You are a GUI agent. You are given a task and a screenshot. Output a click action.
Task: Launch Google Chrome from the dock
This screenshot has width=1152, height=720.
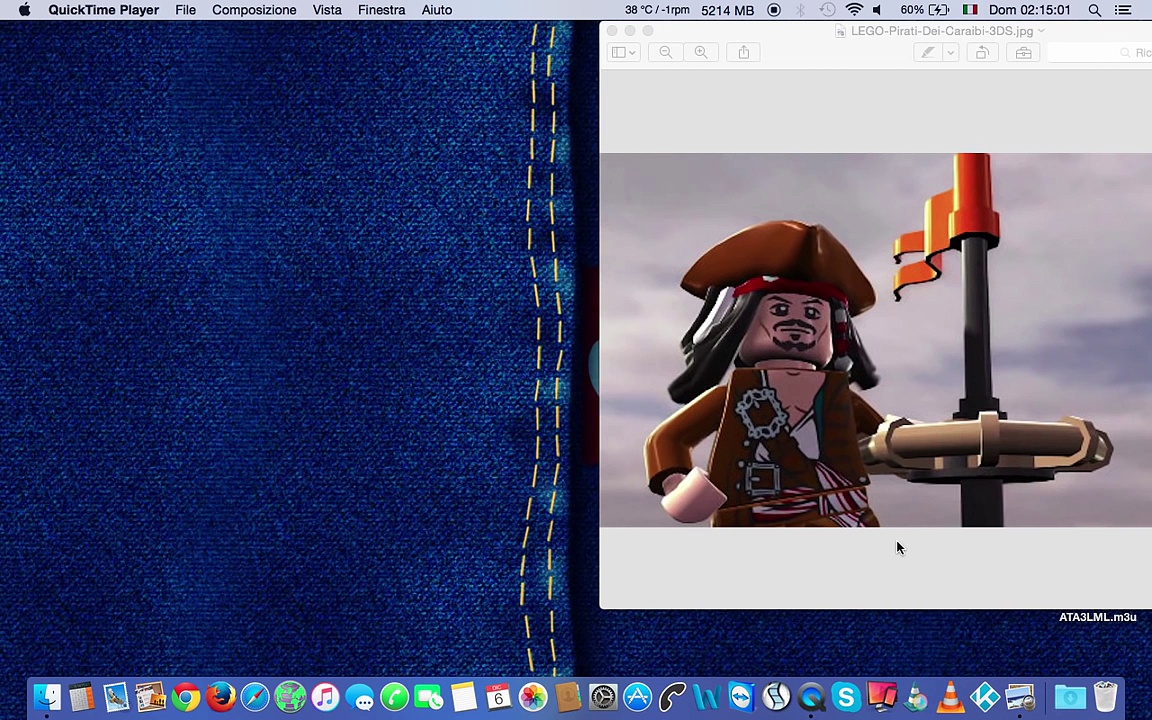pos(186,696)
